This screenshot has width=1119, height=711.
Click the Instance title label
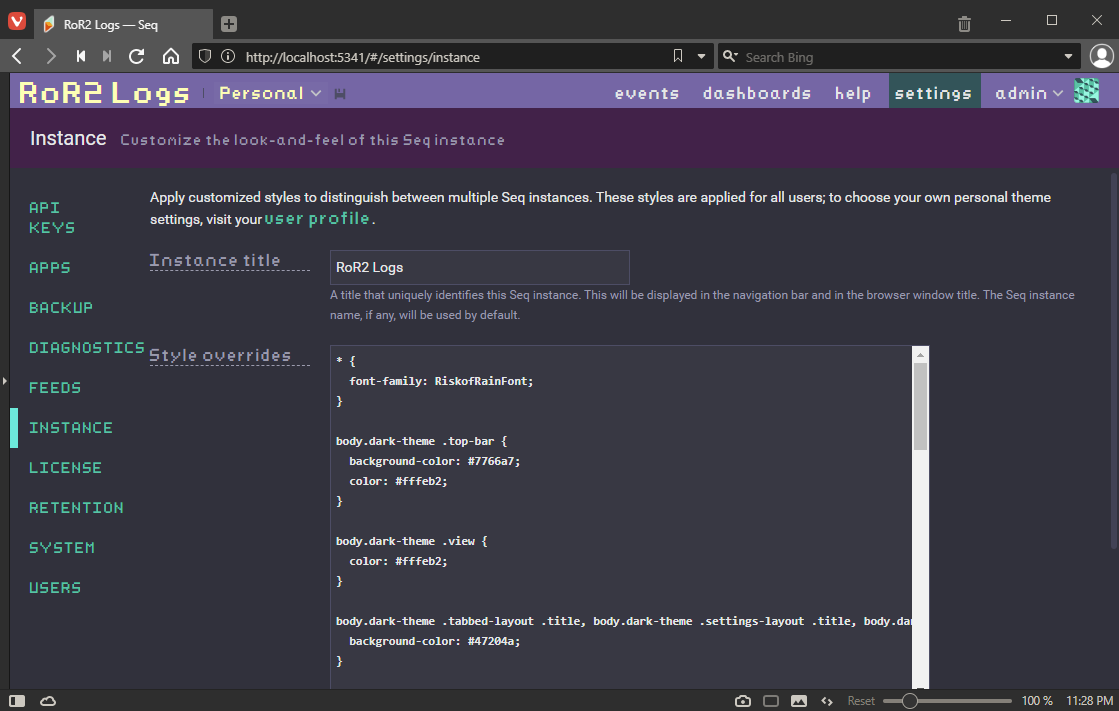click(215, 261)
